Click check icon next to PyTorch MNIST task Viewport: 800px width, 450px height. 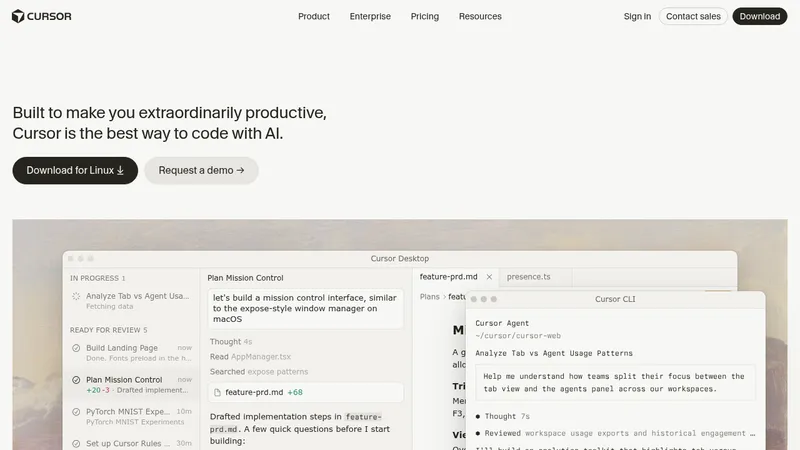click(x=76, y=411)
